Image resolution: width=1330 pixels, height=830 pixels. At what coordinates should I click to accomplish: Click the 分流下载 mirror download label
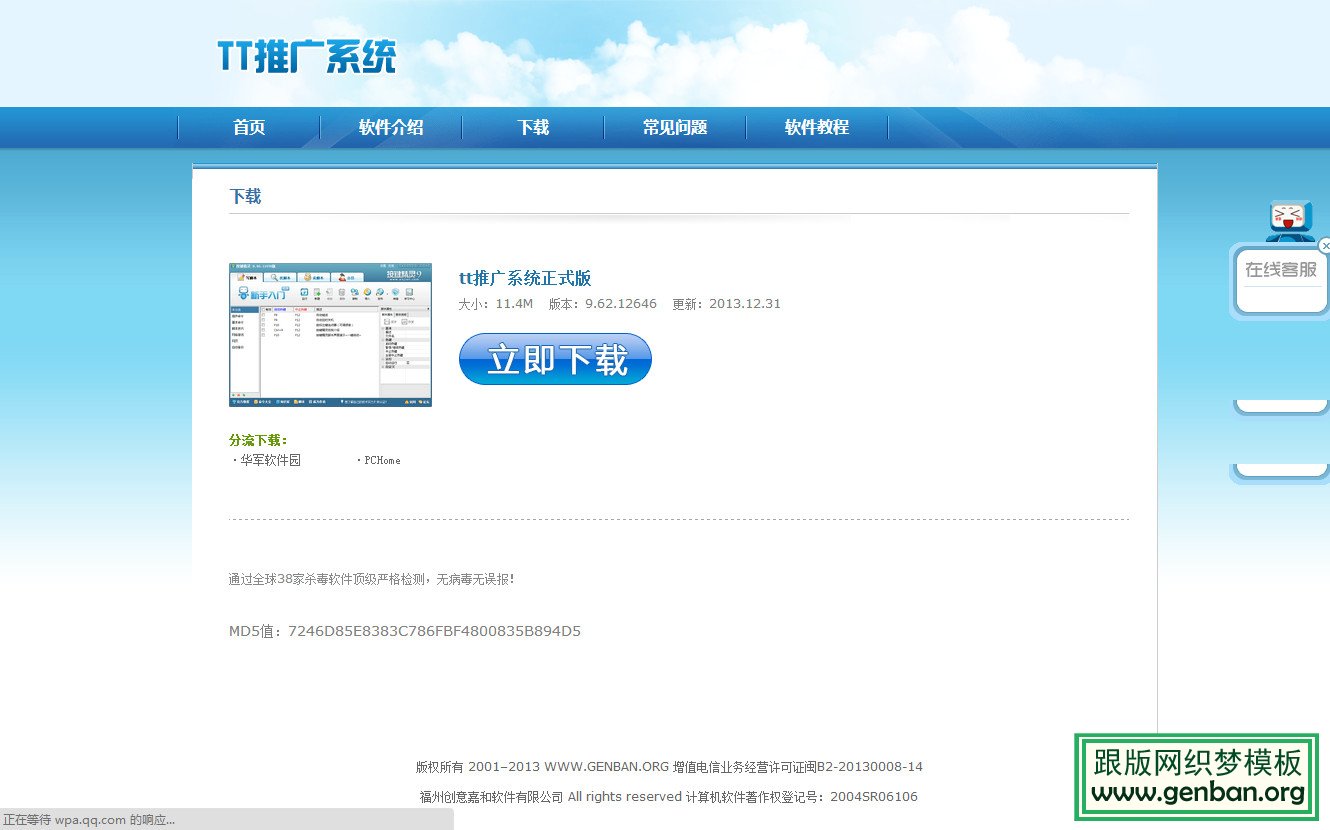[x=256, y=440]
